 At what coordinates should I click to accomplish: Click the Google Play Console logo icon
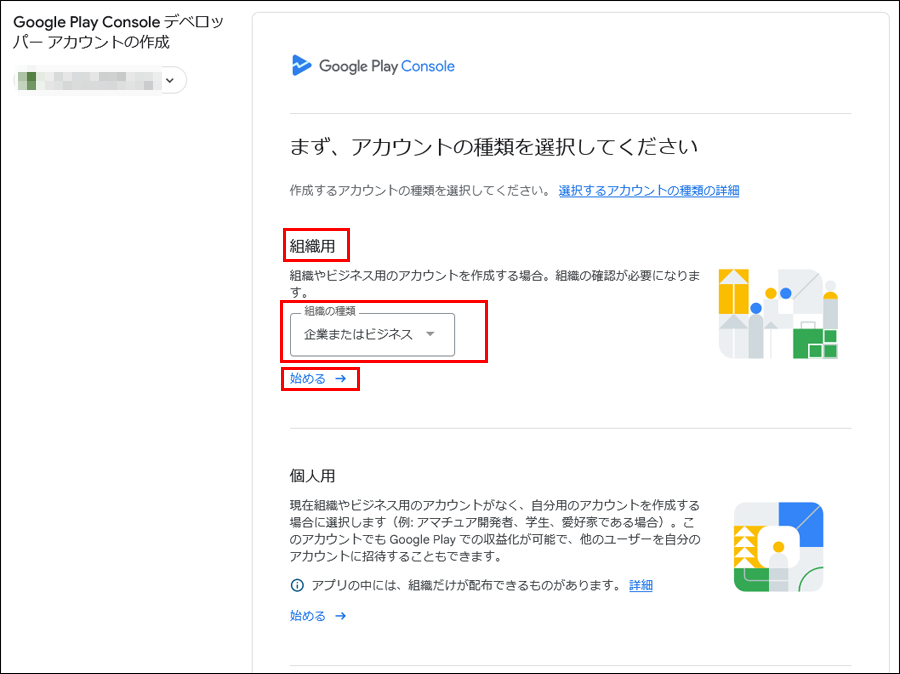tap(301, 65)
